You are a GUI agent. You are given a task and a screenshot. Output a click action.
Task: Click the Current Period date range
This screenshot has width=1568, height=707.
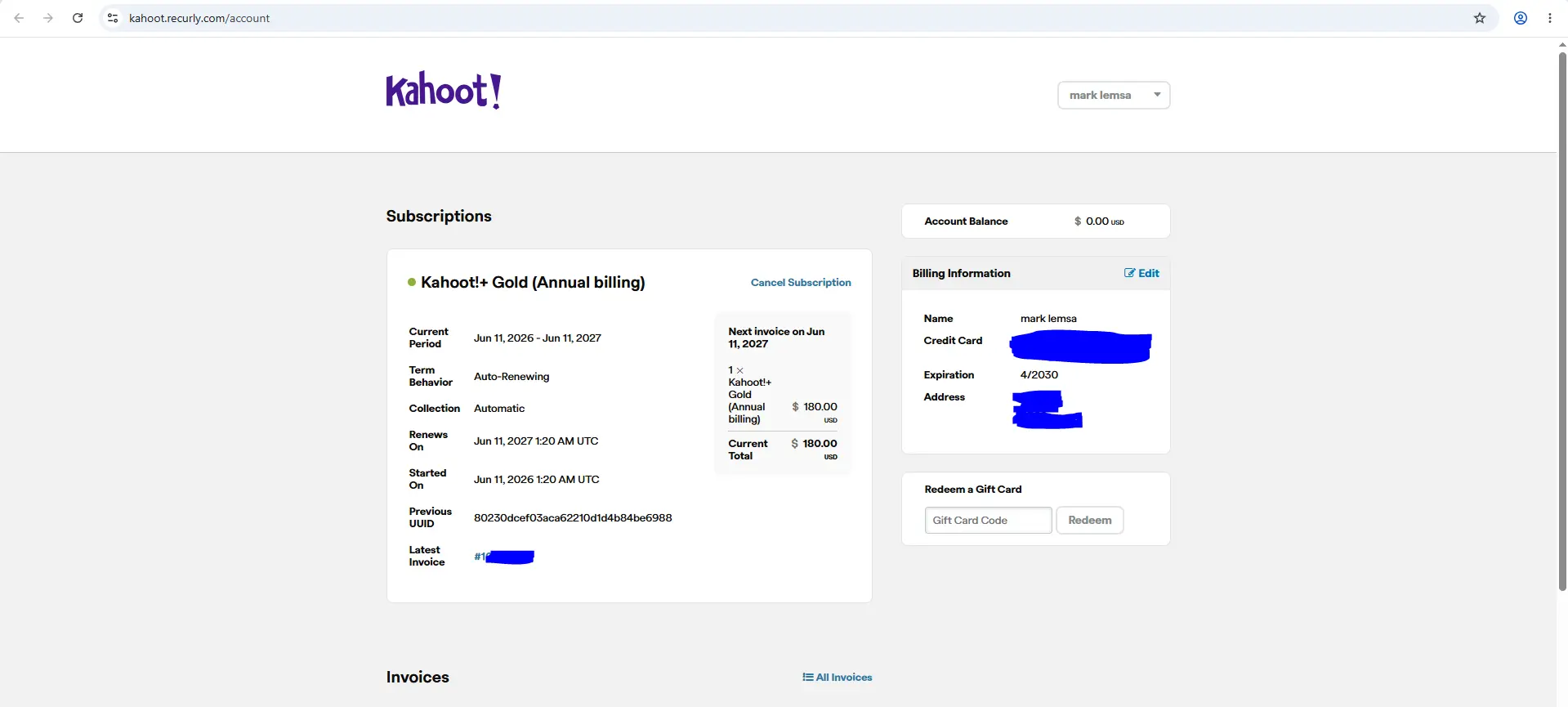[x=538, y=338]
